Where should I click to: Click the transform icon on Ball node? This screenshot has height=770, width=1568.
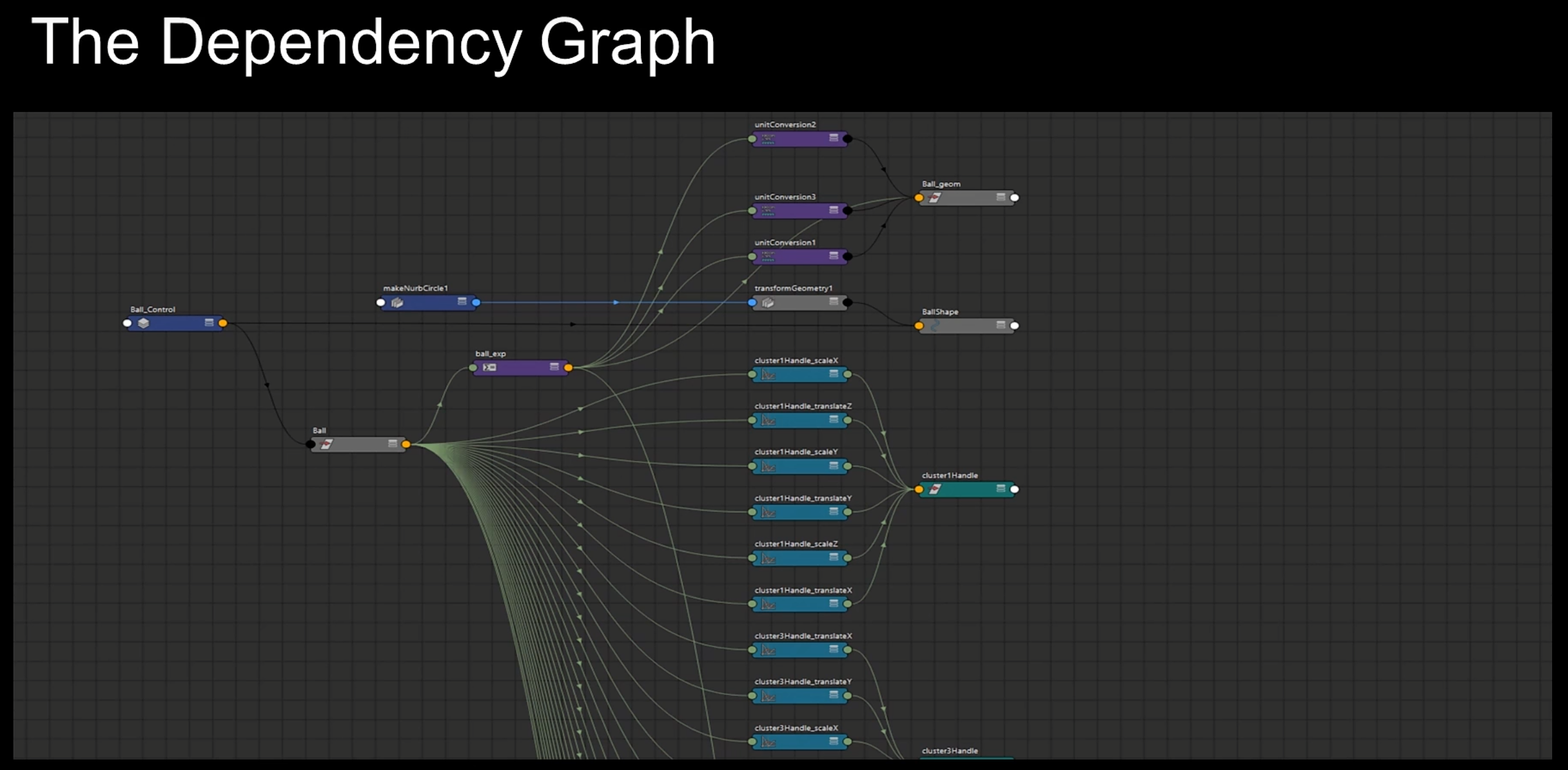click(327, 444)
